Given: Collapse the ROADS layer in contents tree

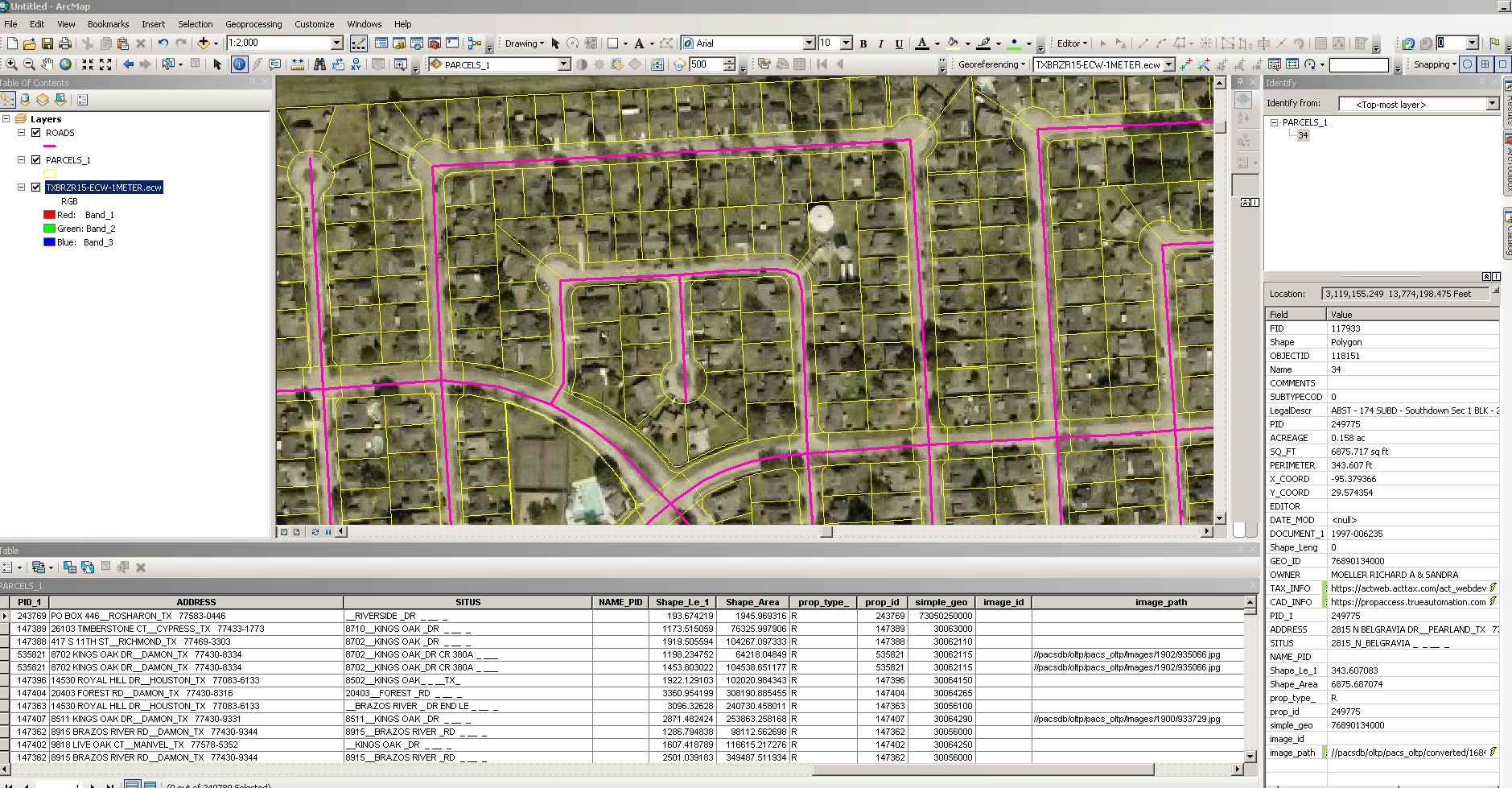Looking at the screenshot, I should pyautogui.click(x=22, y=133).
